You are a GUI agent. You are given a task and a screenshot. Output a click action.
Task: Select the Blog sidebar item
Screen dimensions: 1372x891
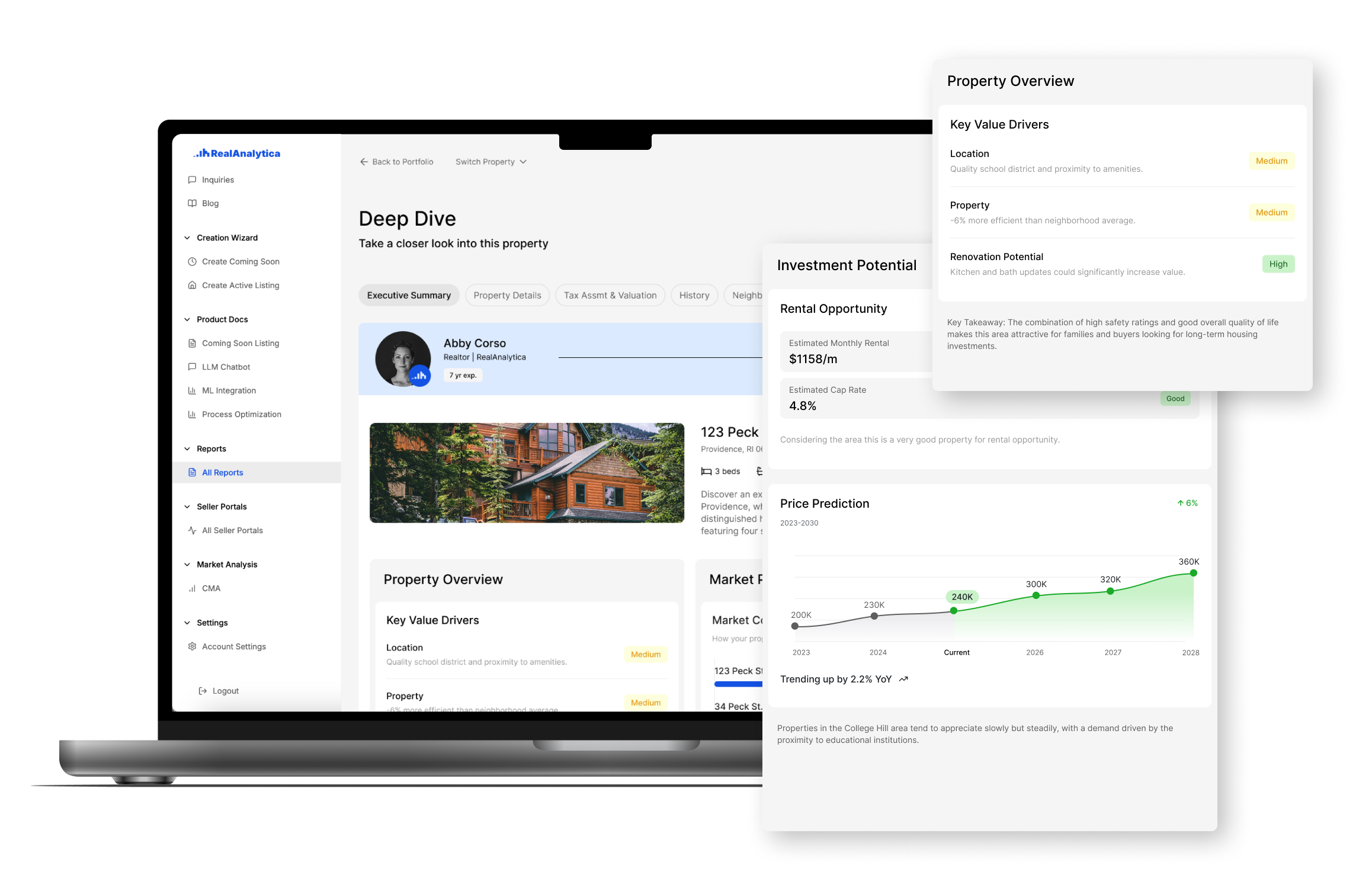211,203
